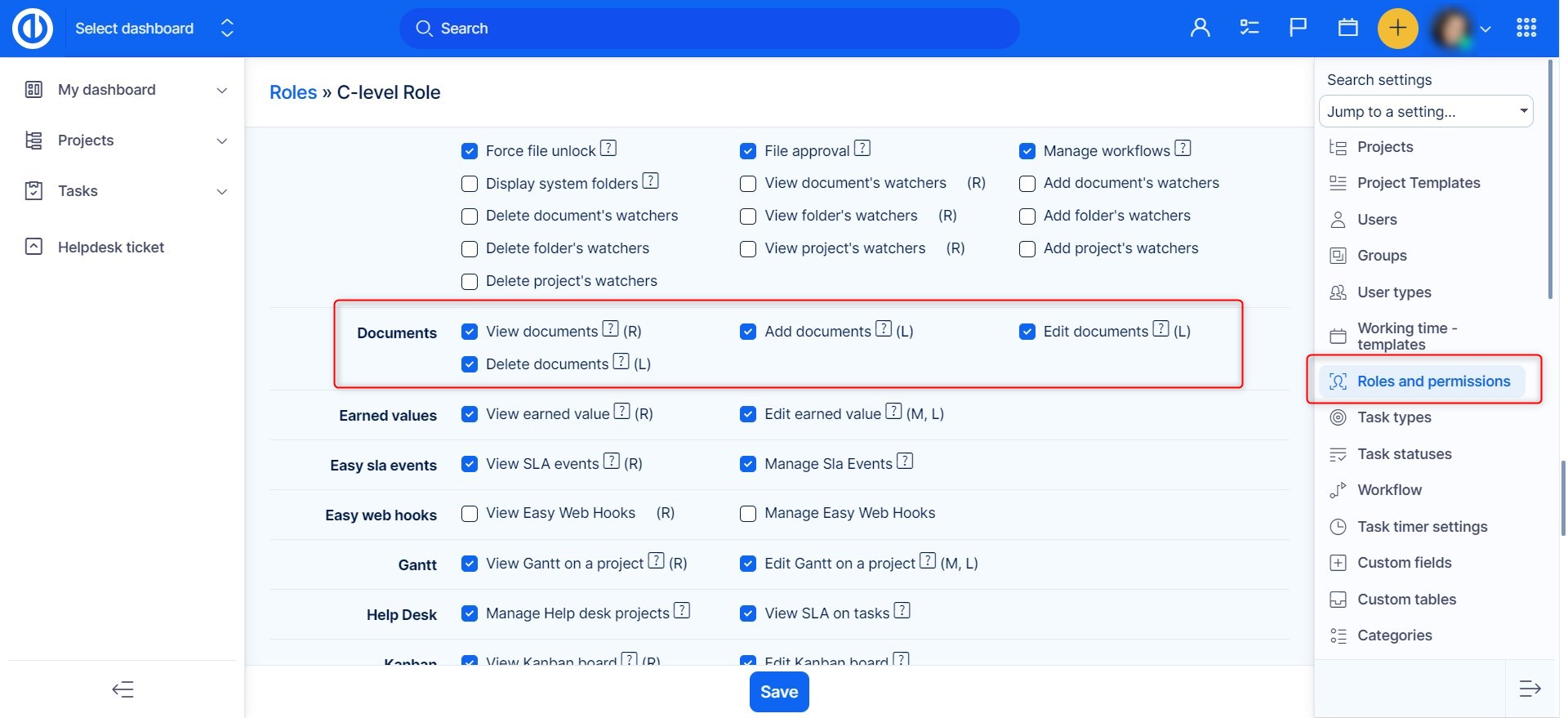Open the Jump to a setting dropdown
The width and height of the screenshot is (1568, 718).
pos(1425,112)
